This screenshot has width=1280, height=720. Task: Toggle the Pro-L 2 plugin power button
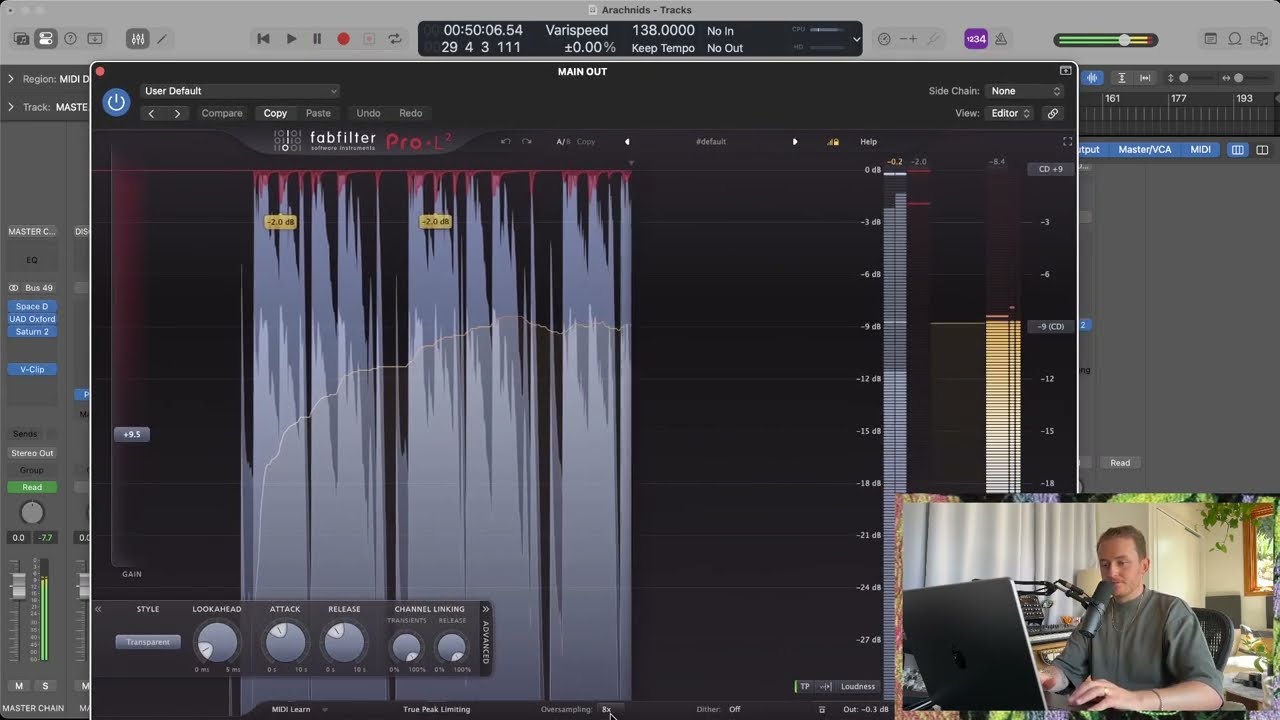click(117, 102)
